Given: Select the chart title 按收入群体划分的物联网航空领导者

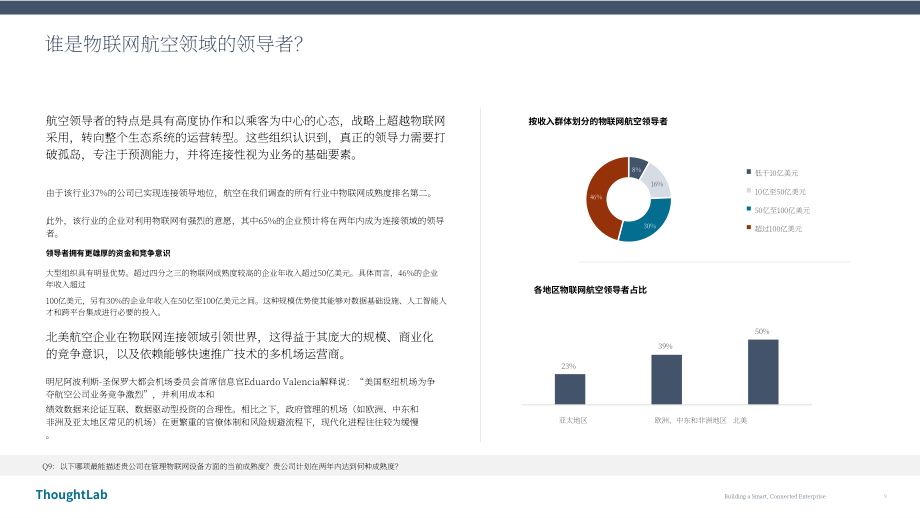Looking at the screenshot, I should pos(598,121).
